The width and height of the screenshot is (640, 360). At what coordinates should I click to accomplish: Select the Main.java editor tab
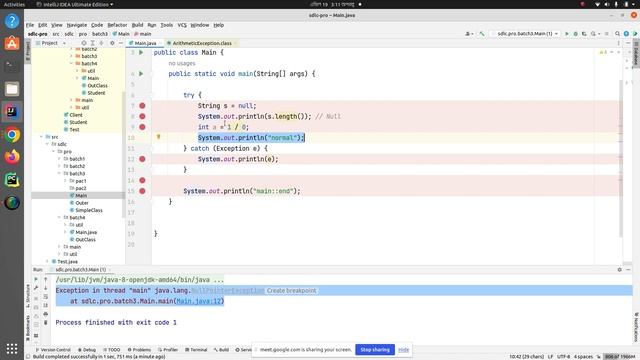pyautogui.click(x=145, y=43)
